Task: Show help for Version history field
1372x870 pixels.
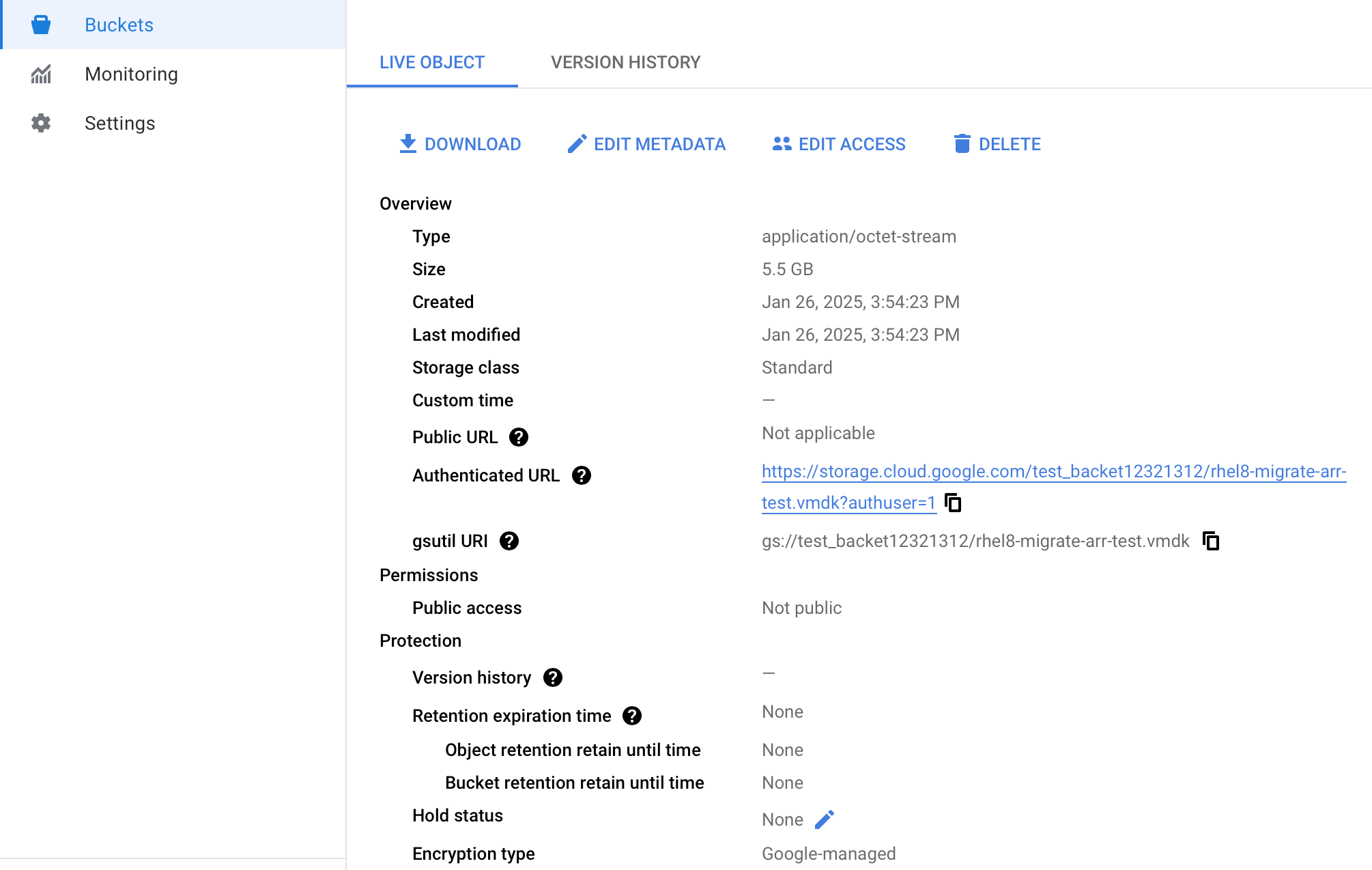Action: pyautogui.click(x=553, y=677)
